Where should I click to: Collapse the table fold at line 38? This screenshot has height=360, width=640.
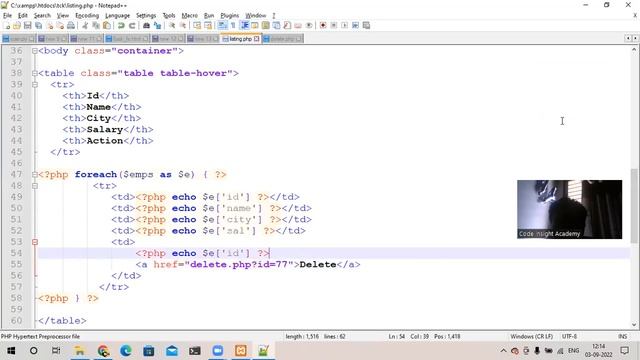tap(35, 73)
